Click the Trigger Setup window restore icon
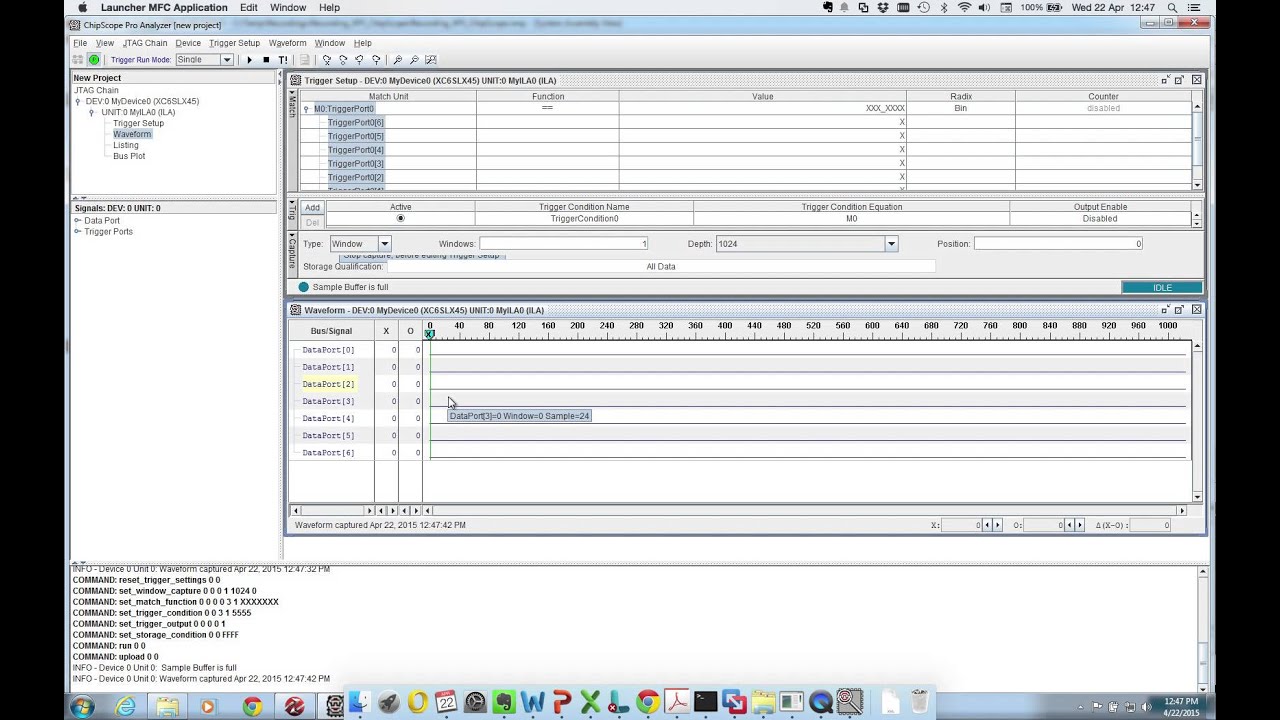1280x720 pixels. coord(1180,80)
